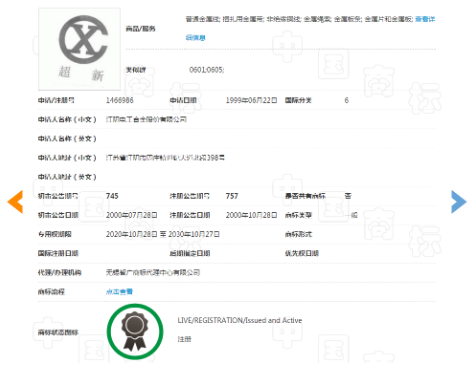The width and height of the screenshot is (476, 372).
Task: Select the 国际注册日期 field label
Action: (58, 254)
